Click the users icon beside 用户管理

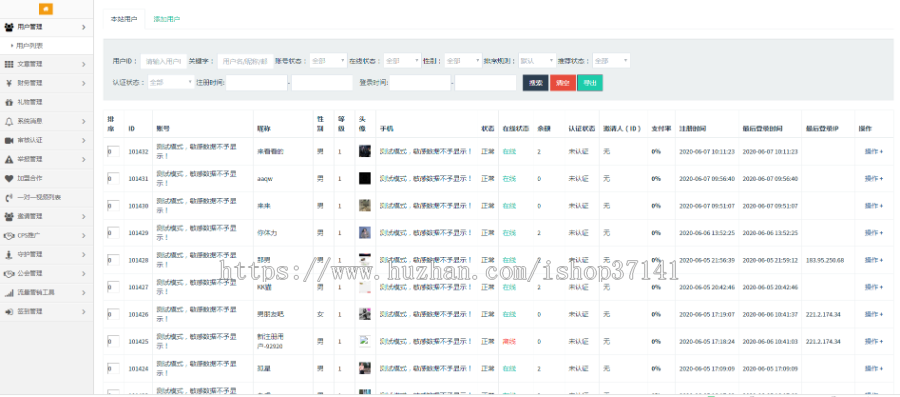9,27
